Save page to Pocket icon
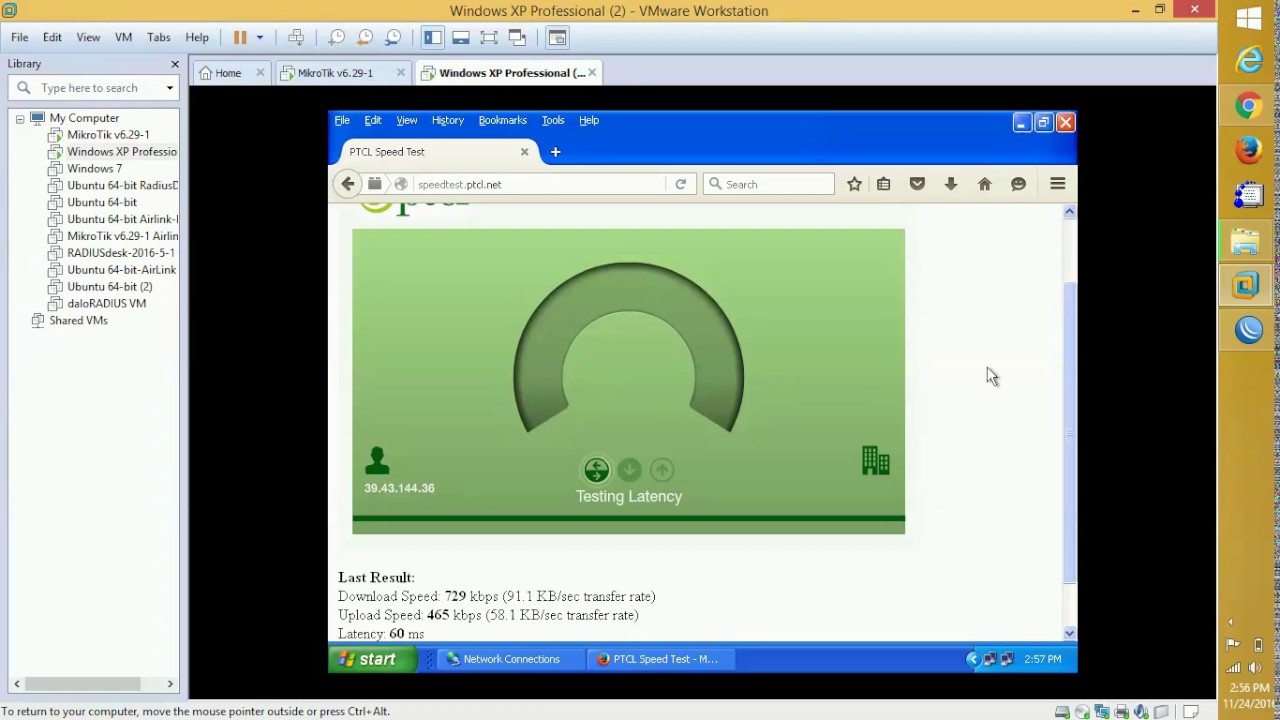Image resolution: width=1280 pixels, height=720 pixels. pyautogui.click(x=917, y=184)
